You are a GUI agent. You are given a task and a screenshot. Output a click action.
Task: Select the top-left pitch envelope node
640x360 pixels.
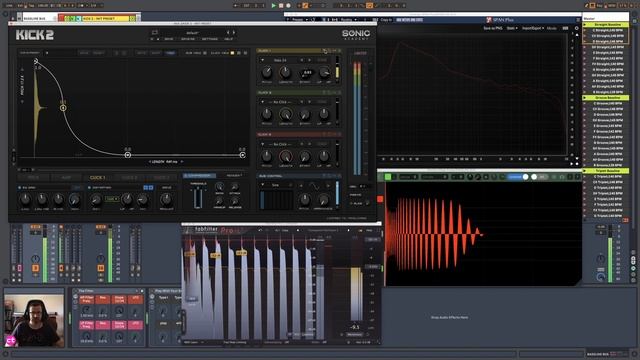[36, 61]
